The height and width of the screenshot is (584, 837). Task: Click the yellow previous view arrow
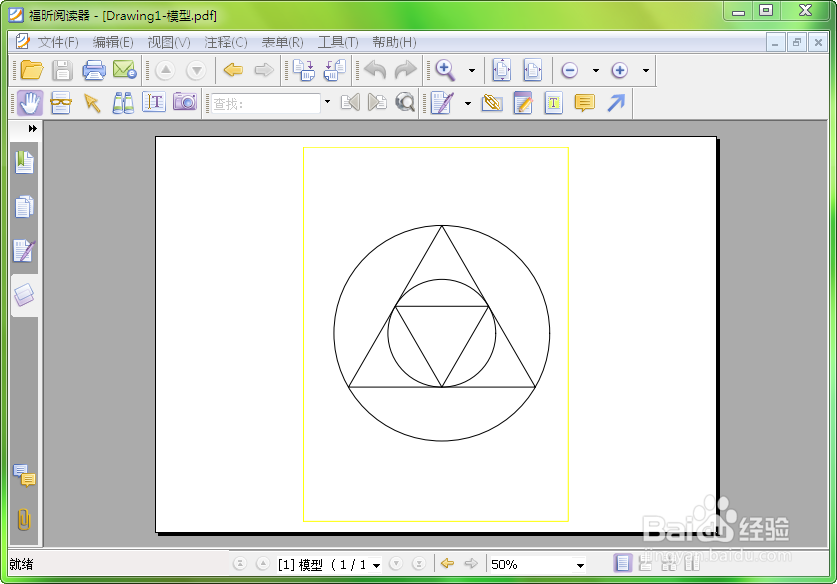coord(233,70)
